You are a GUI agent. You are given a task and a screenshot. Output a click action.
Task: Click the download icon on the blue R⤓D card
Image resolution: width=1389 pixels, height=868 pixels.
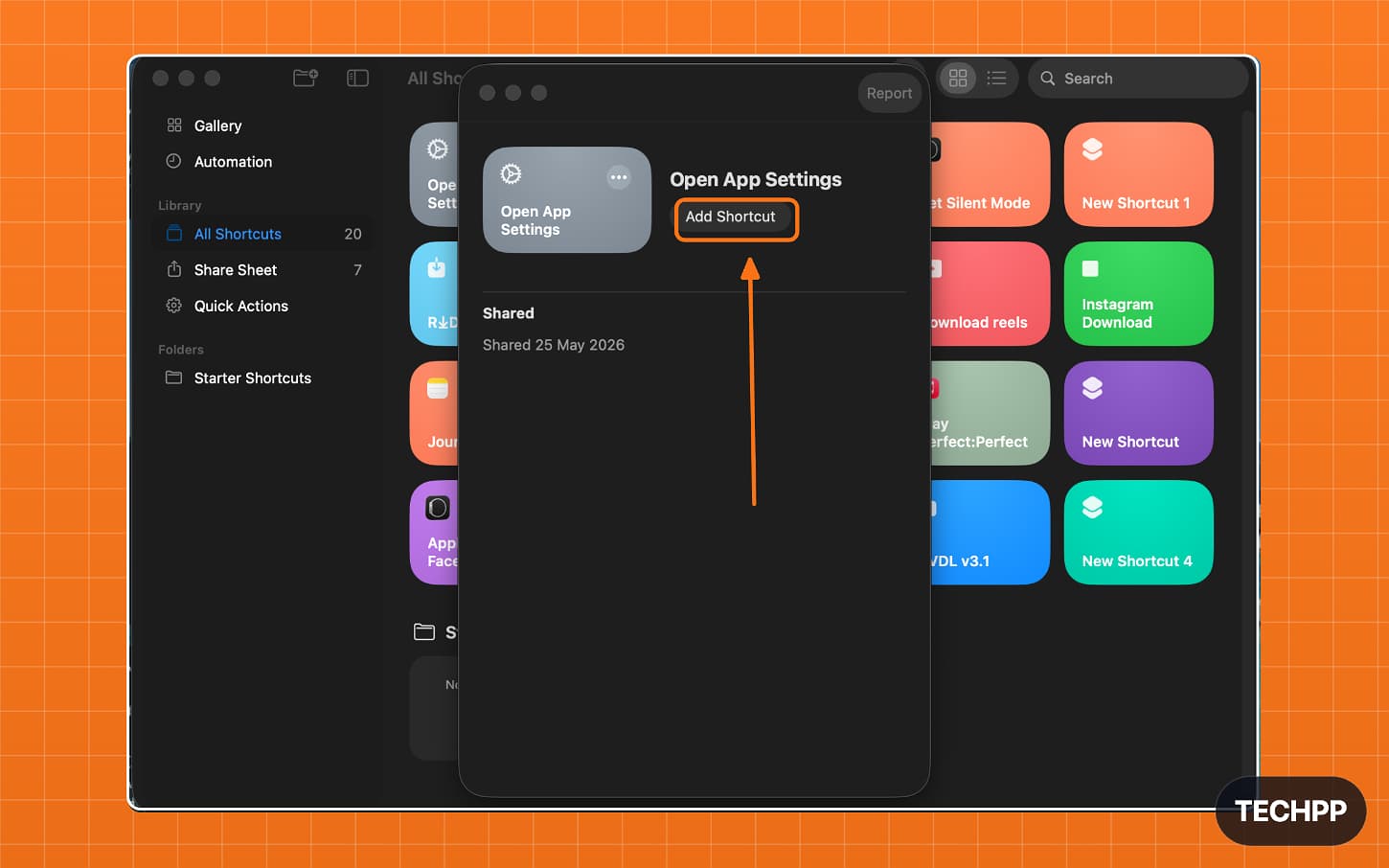[x=437, y=268]
